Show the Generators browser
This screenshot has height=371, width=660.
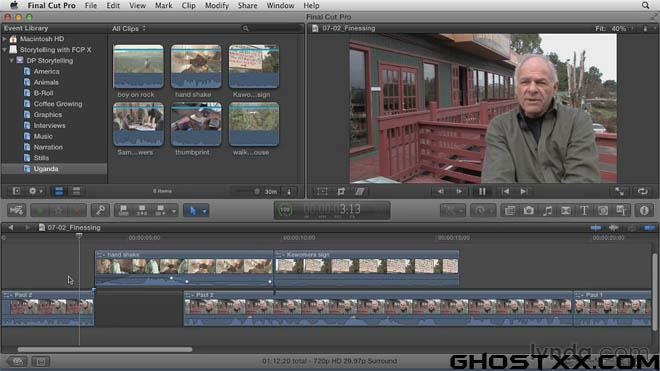[603, 210]
